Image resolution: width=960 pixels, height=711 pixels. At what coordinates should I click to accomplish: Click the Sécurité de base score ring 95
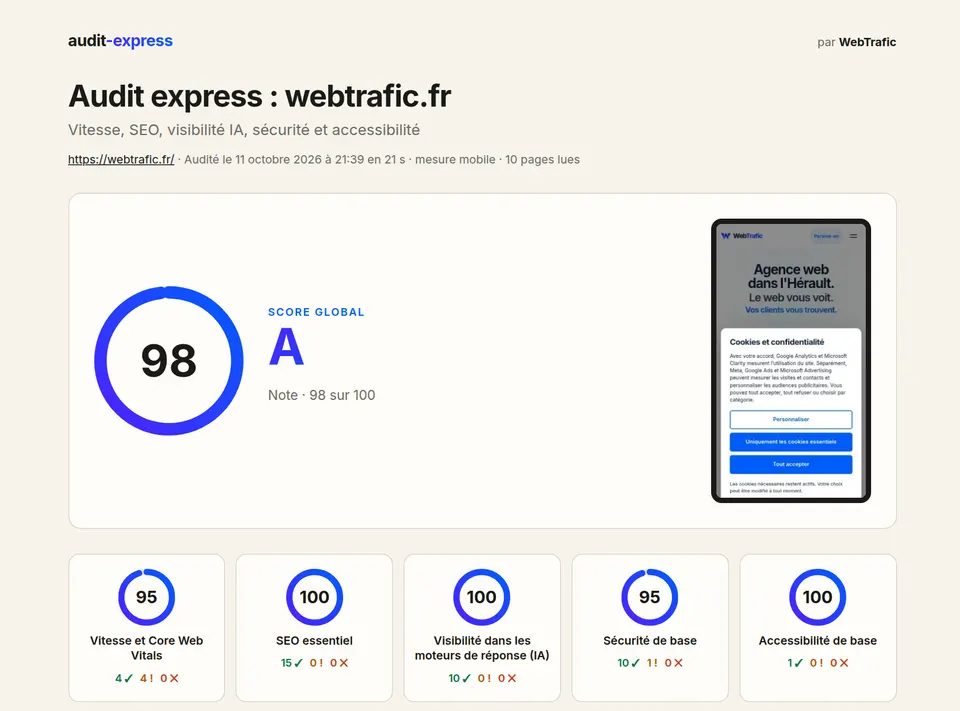point(650,597)
